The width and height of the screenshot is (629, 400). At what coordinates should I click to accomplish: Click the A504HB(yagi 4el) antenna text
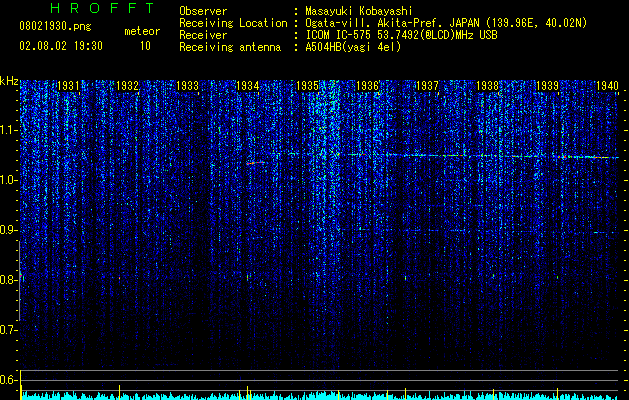(x=353, y=47)
